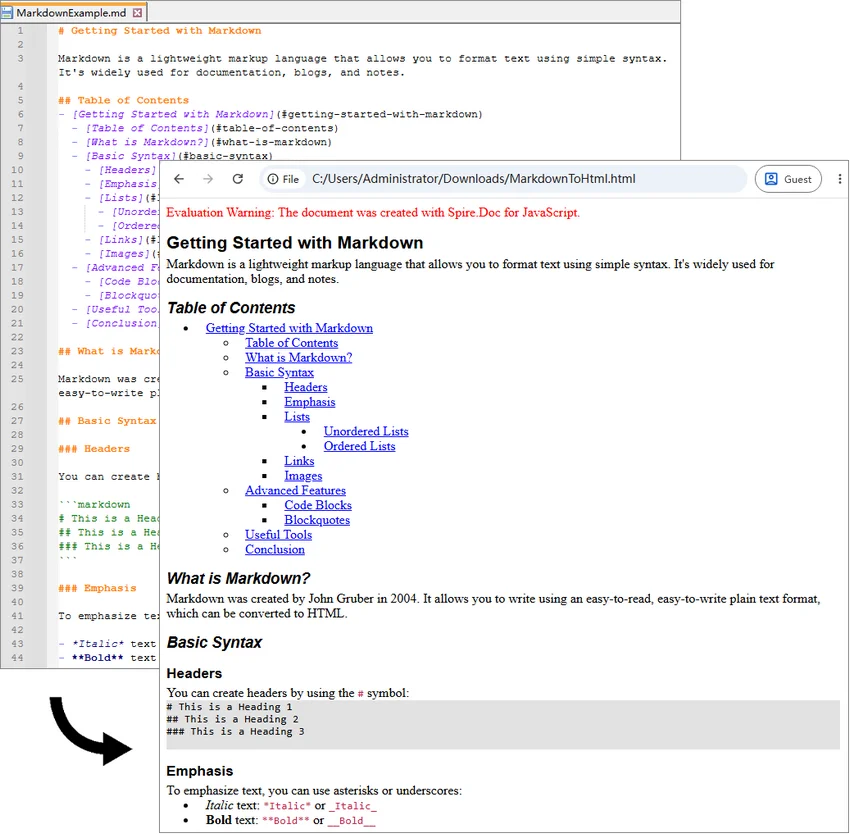Open the Conclusion link

[x=275, y=549]
